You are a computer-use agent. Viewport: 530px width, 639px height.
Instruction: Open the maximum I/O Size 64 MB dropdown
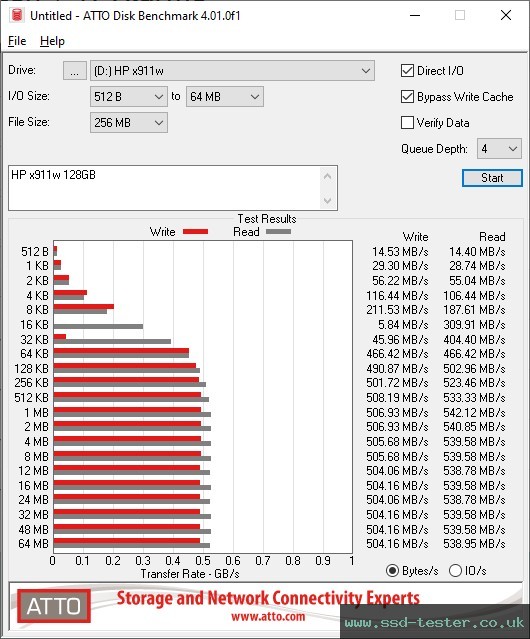click(x=225, y=97)
